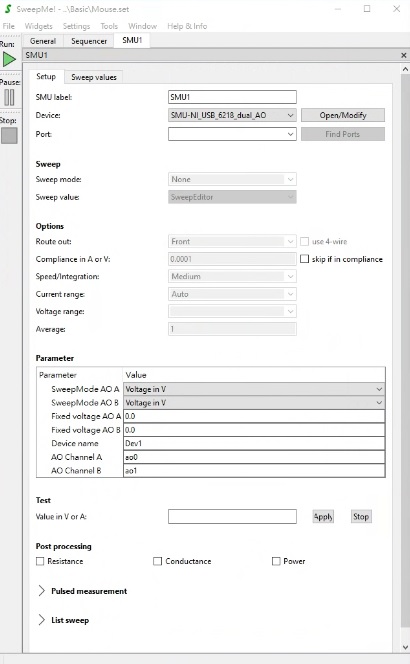
Task: Open the Route out dropdown
Action: coord(232,241)
